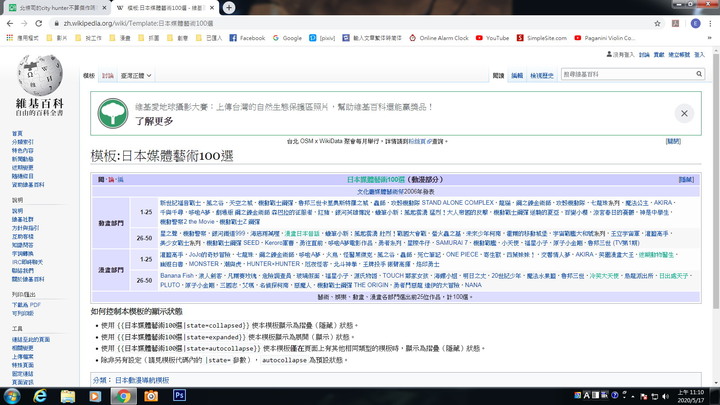Reload the Wikipedia page
Viewport: 720px width, 405px height.
(39, 23)
